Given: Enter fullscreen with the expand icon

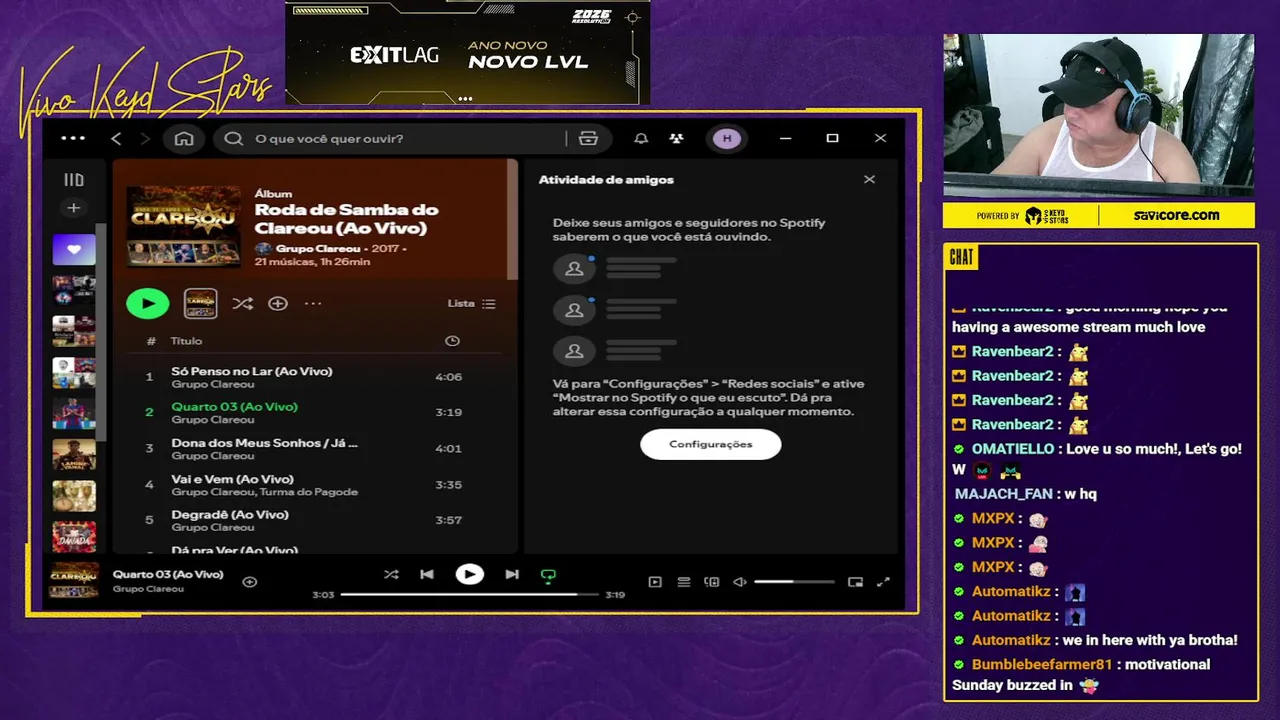Looking at the screenshot, I should click(883, 582).
